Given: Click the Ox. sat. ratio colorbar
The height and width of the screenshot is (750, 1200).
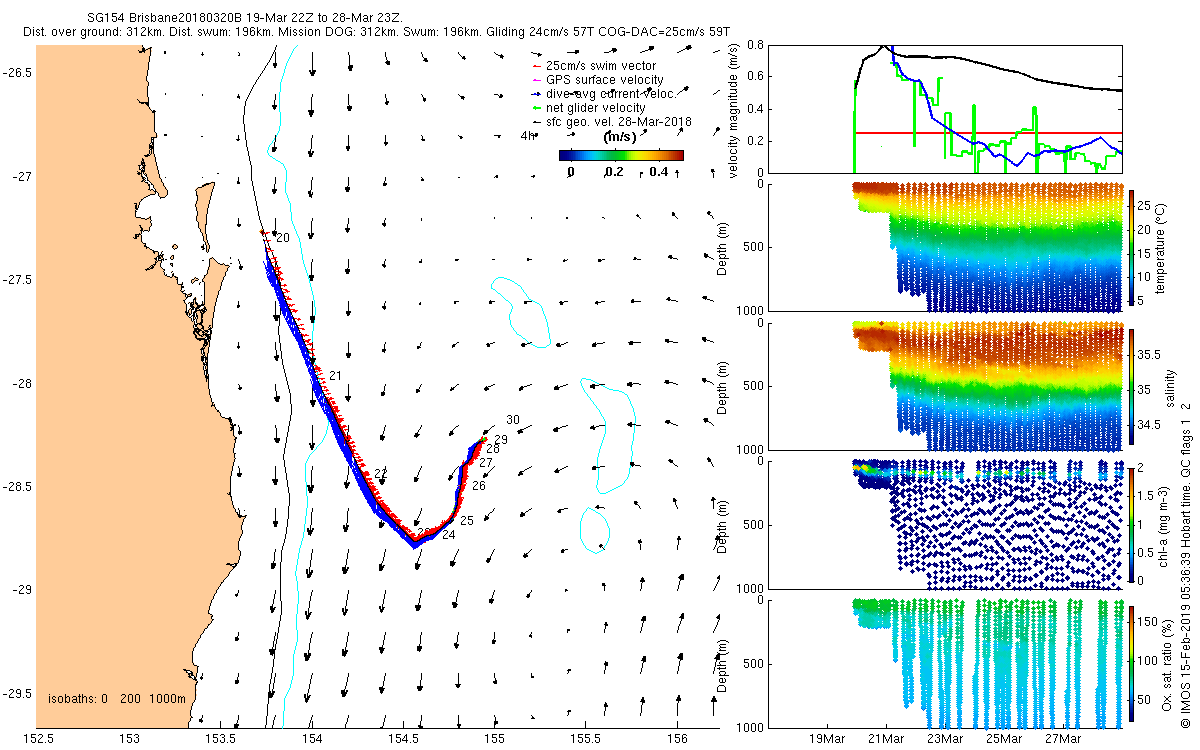Looking at the screenshot, I should [x=1134, y=663].
